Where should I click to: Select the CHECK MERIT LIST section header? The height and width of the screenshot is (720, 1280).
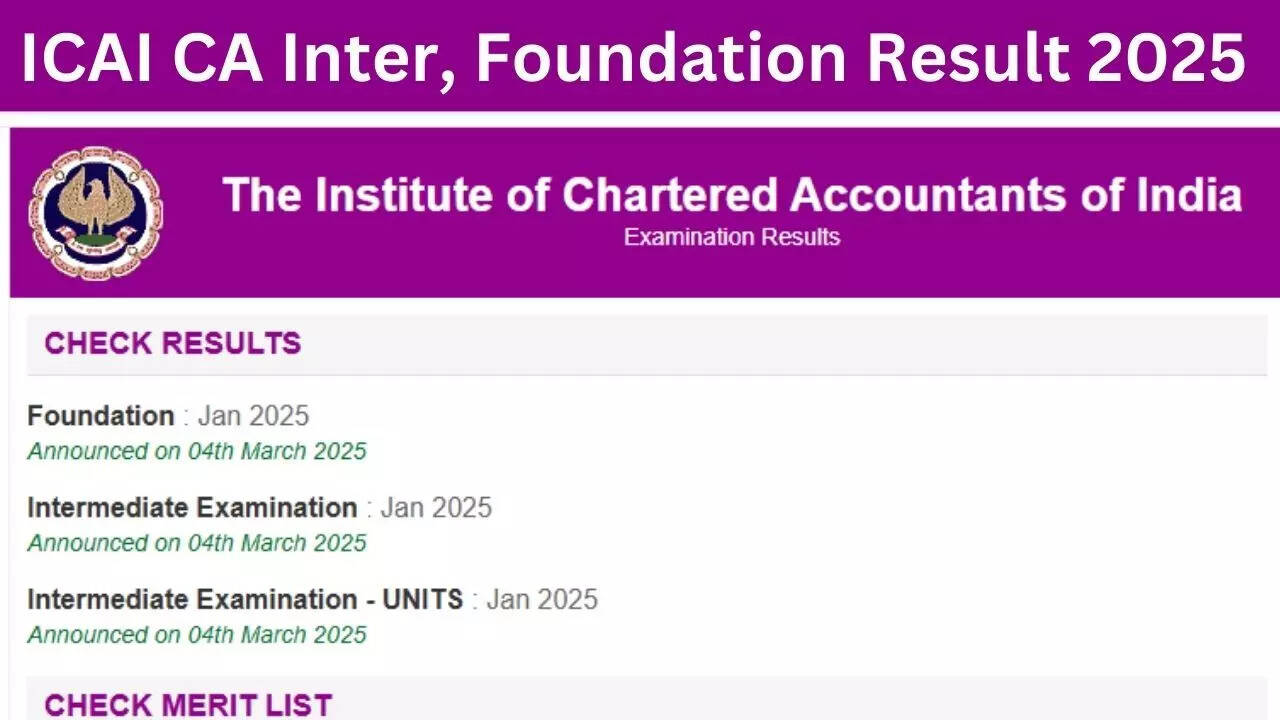[x=188, y=704]
